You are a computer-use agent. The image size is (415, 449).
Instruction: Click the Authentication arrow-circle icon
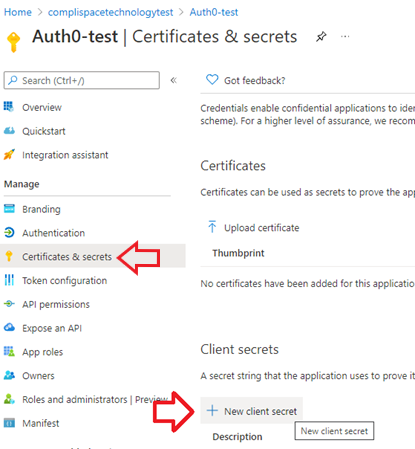9,233
